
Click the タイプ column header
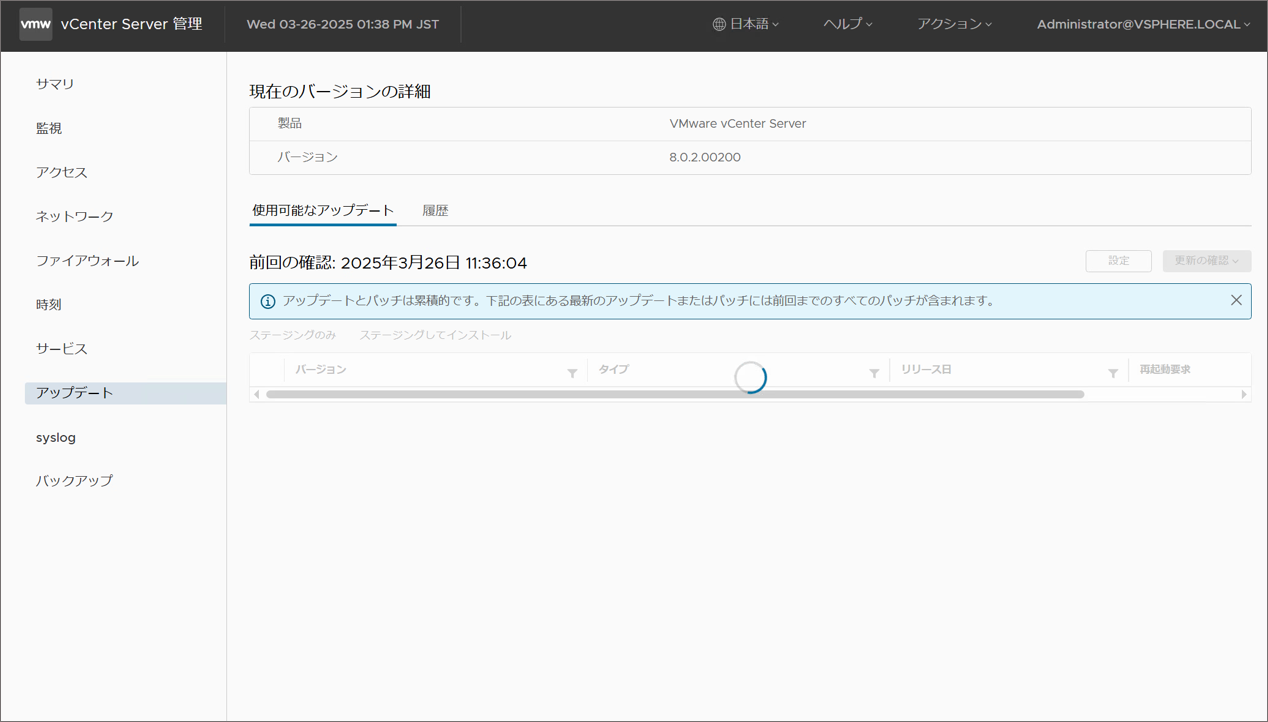point(614,369)
